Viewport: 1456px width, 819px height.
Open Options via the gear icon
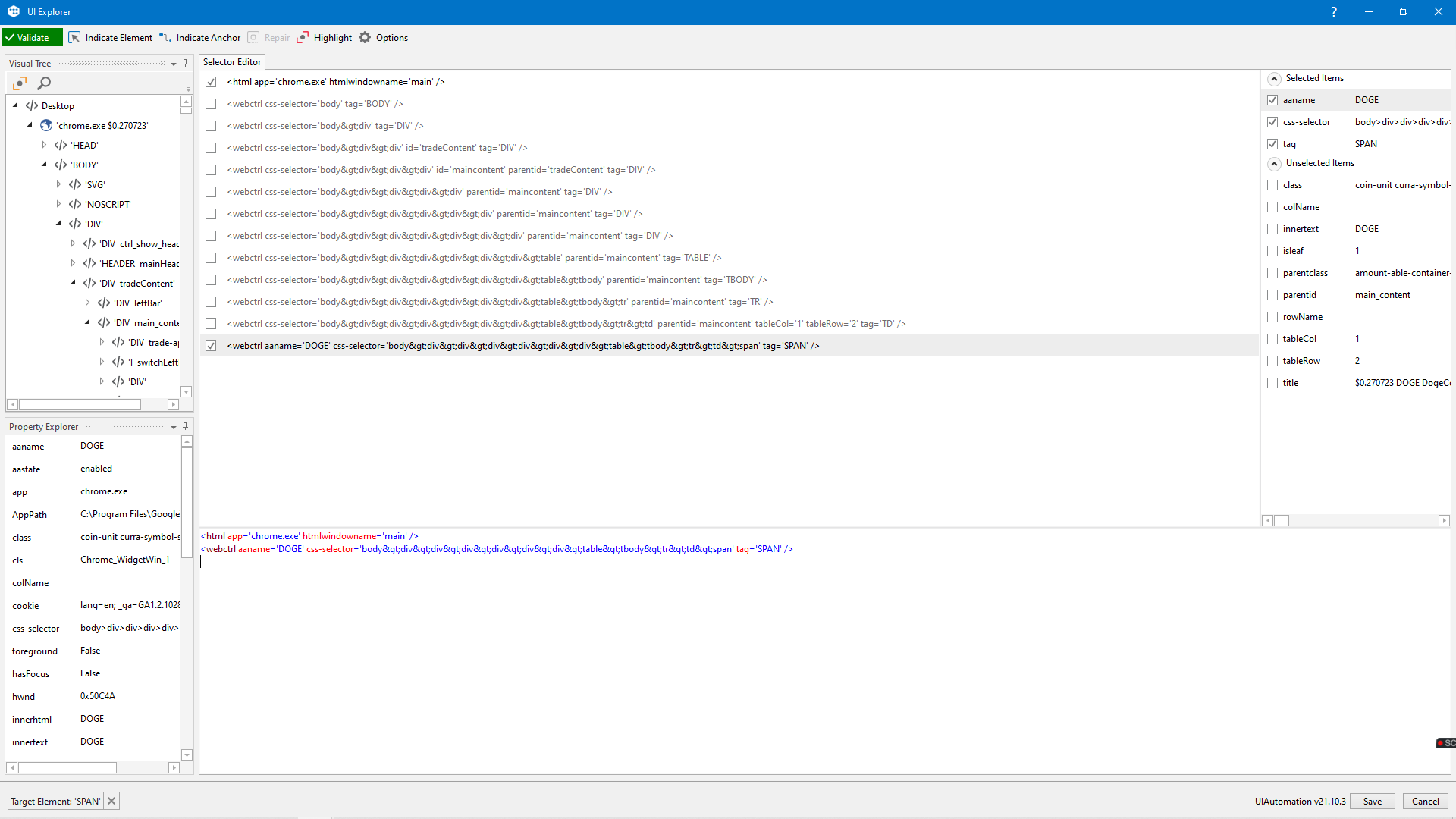366,37
